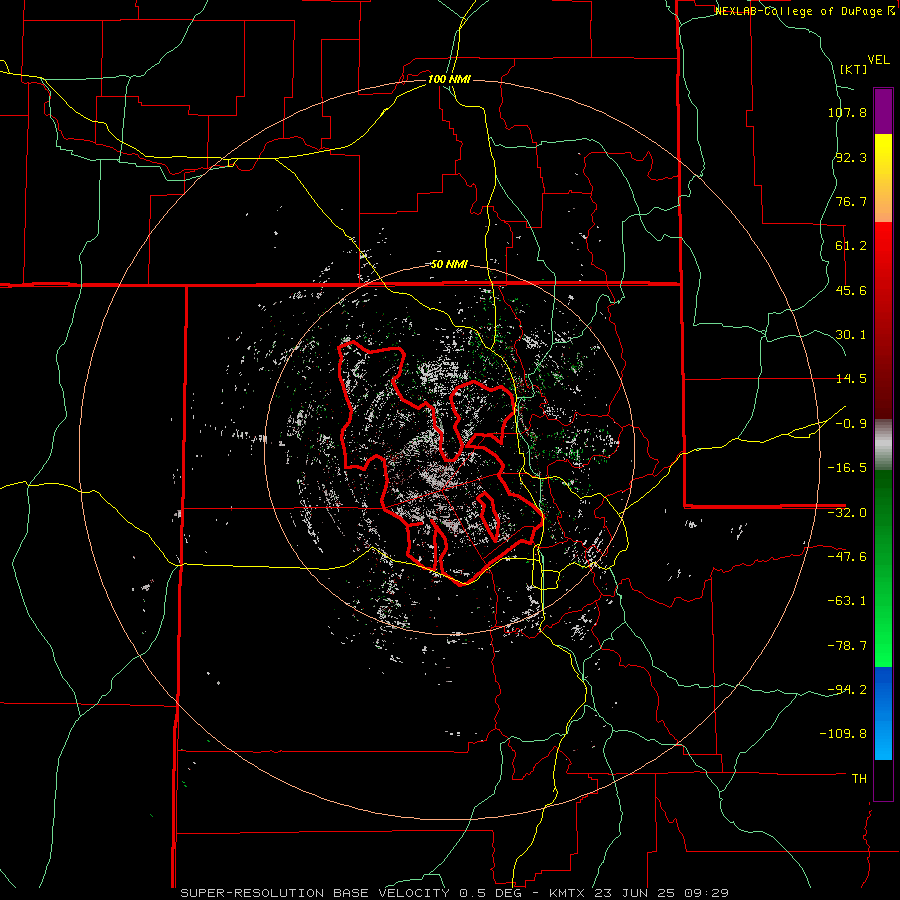Viewport: 900px width, 900px height.
Task: Select the 100 NMI range ring label
Action: click(x=449, y=79)
